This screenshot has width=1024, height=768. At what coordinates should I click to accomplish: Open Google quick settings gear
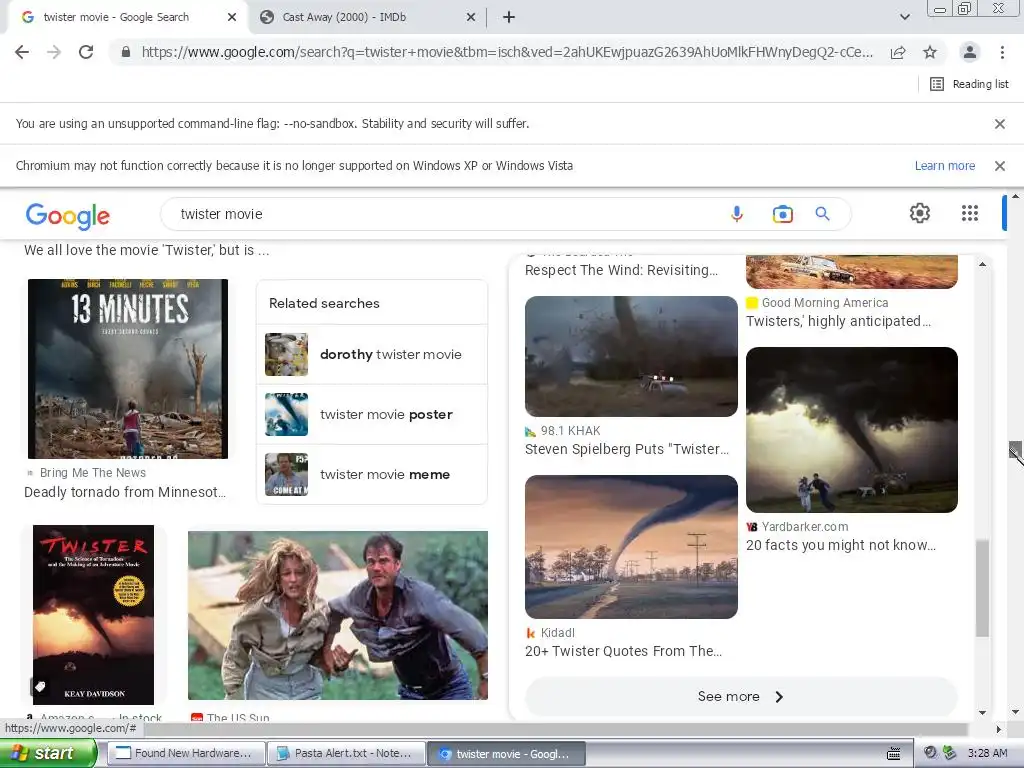pyautogui.click(x=920, y=213)
